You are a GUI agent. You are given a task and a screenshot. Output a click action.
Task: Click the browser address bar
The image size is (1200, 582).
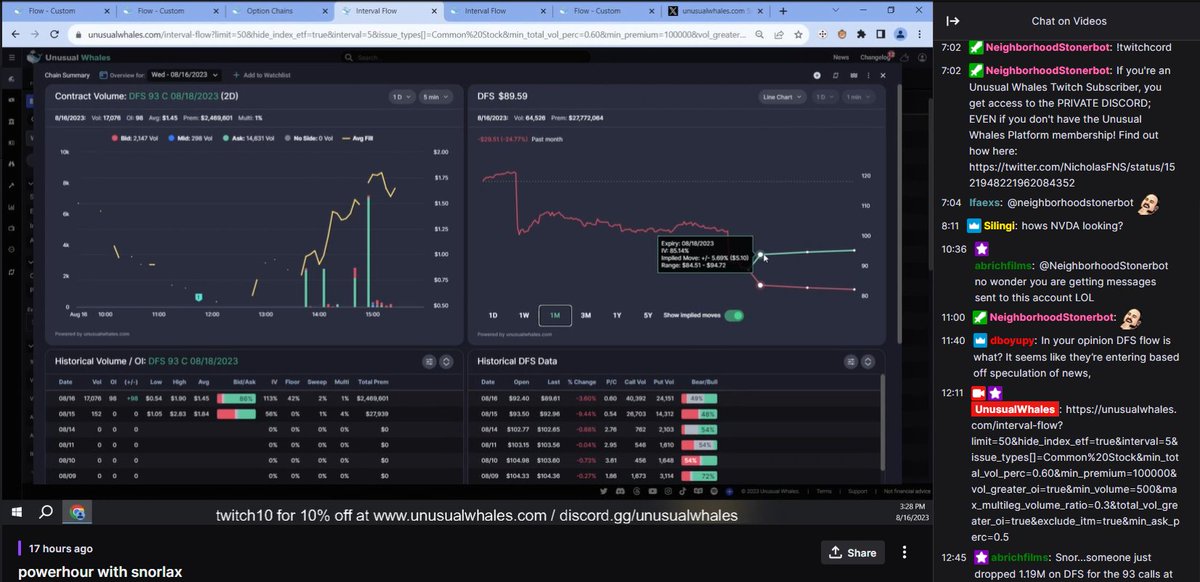400,33
